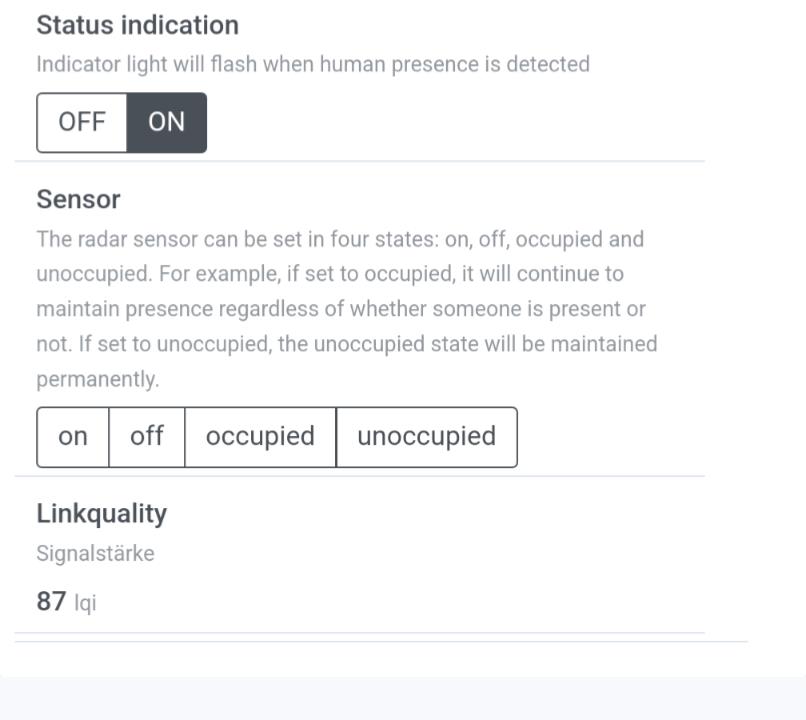Select the Signalstärke label text

point(95,553)
